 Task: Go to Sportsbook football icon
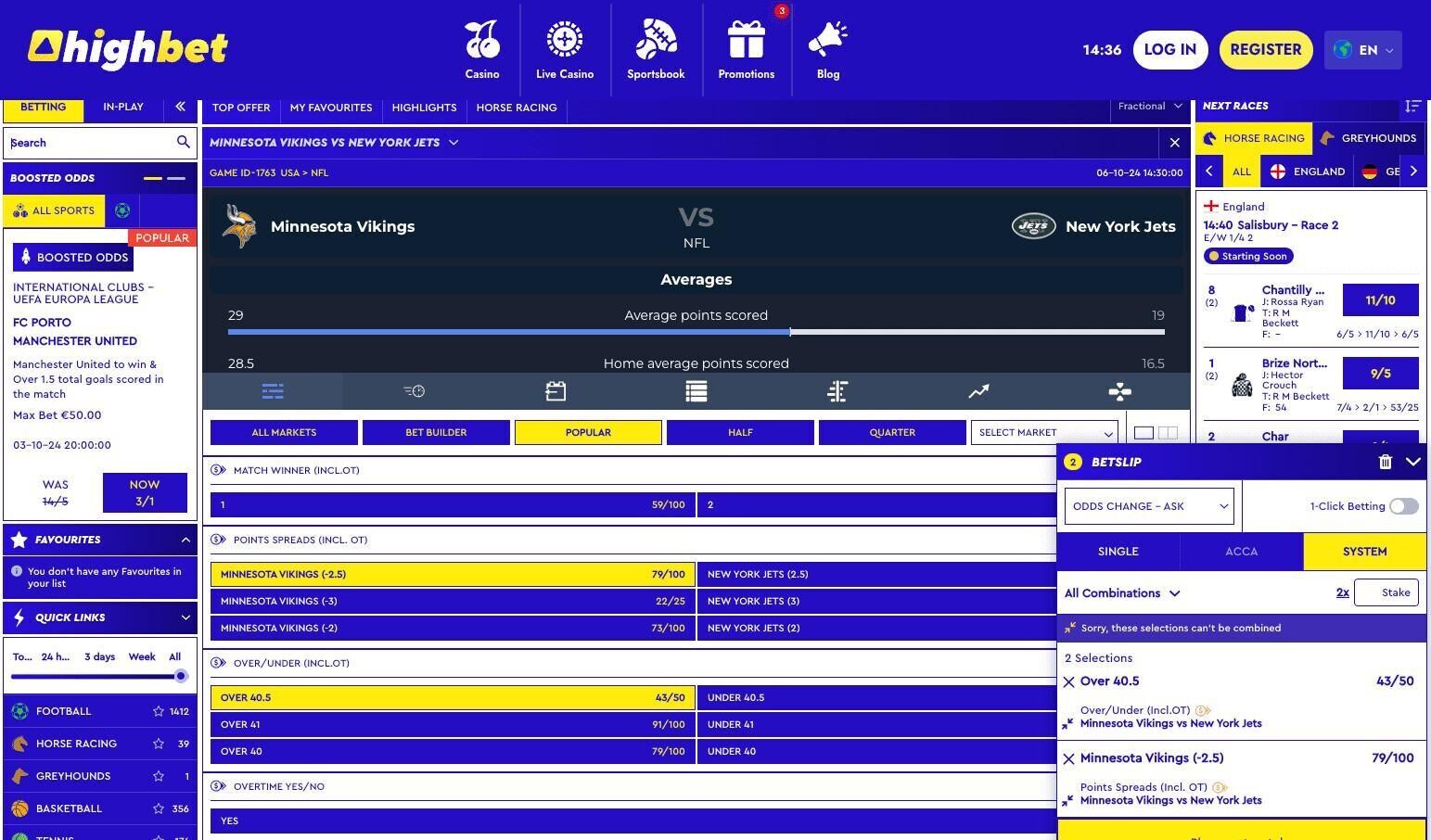coord(656,40)
